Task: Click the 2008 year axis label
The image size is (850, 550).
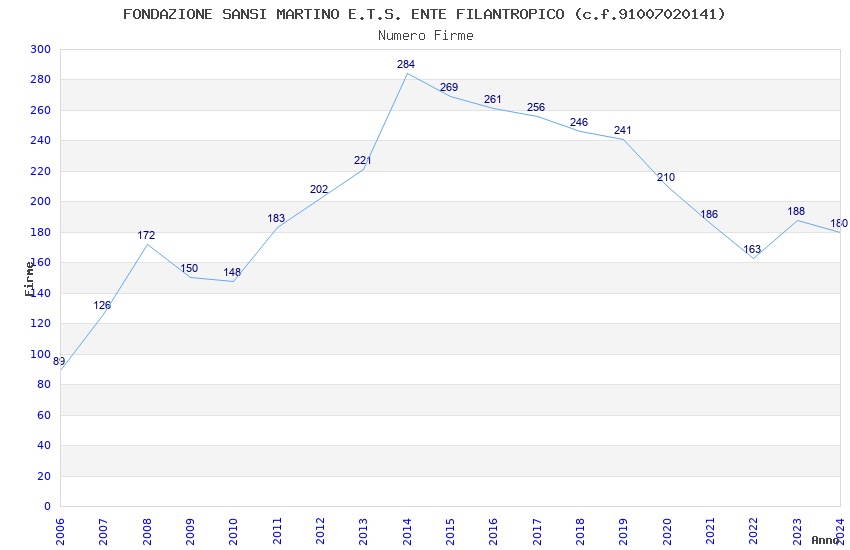Action: (x=147, y=532)
